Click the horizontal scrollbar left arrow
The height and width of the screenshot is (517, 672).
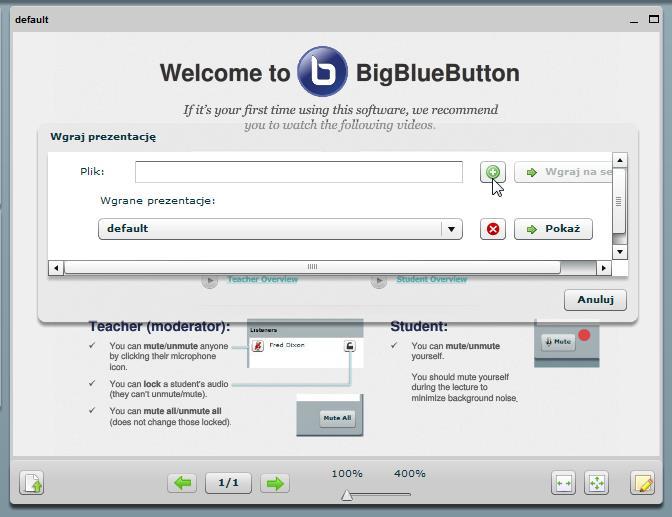point(56,268)
